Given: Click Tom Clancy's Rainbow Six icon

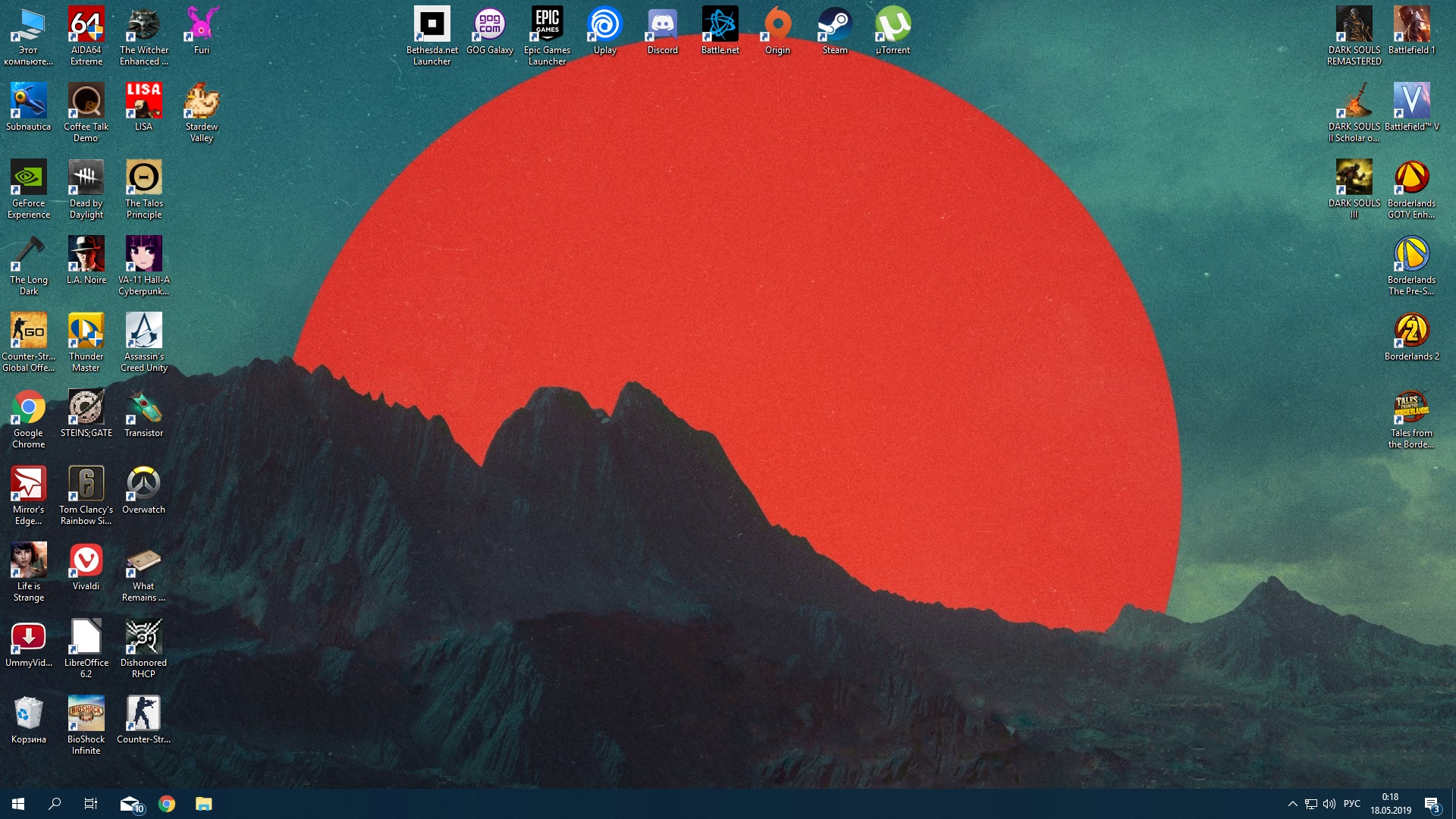Looking at the screenshot, I should [x=86, y=496].
